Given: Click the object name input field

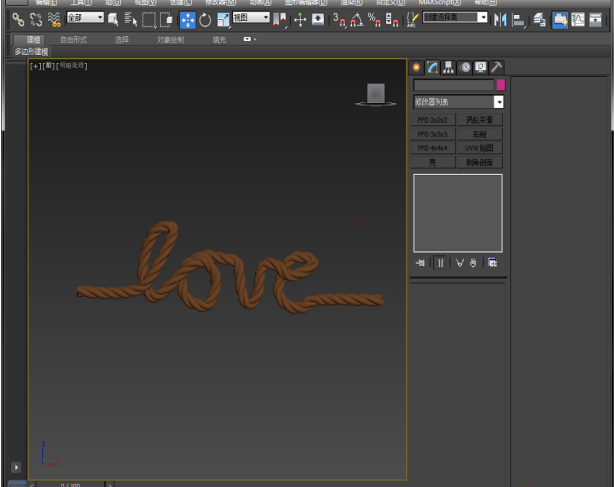Looking at the screenshot, I should (454, 85).
